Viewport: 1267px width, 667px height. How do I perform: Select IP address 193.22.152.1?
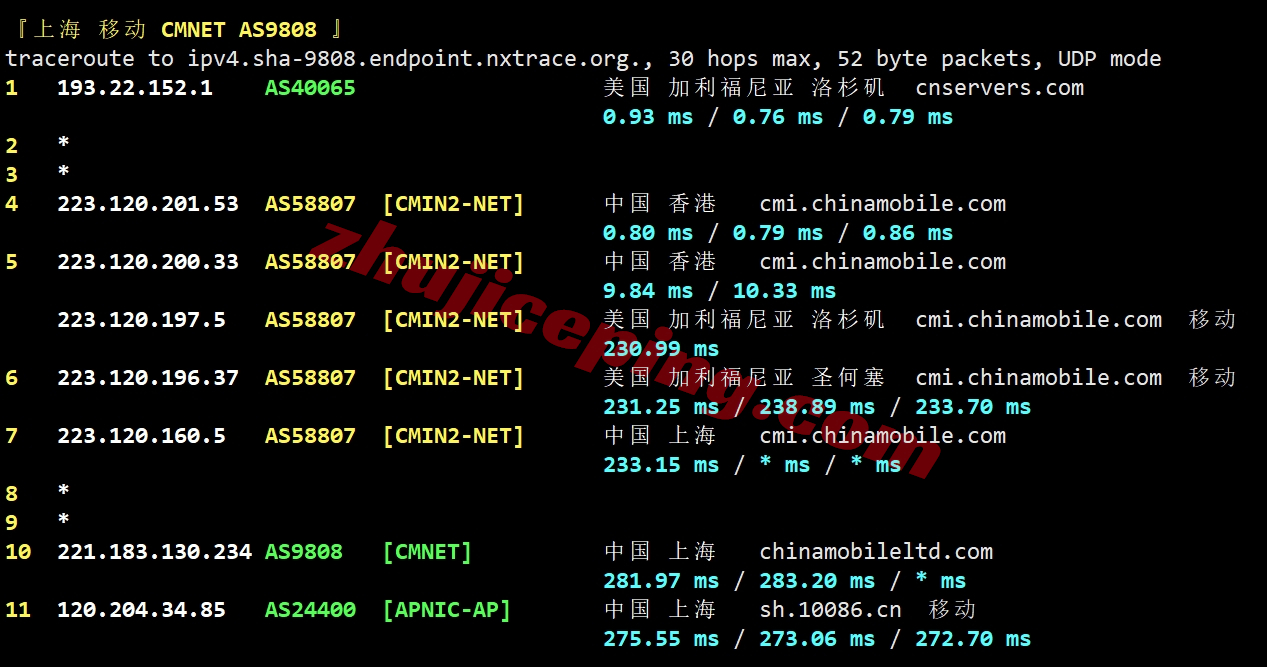pos(135,88)
